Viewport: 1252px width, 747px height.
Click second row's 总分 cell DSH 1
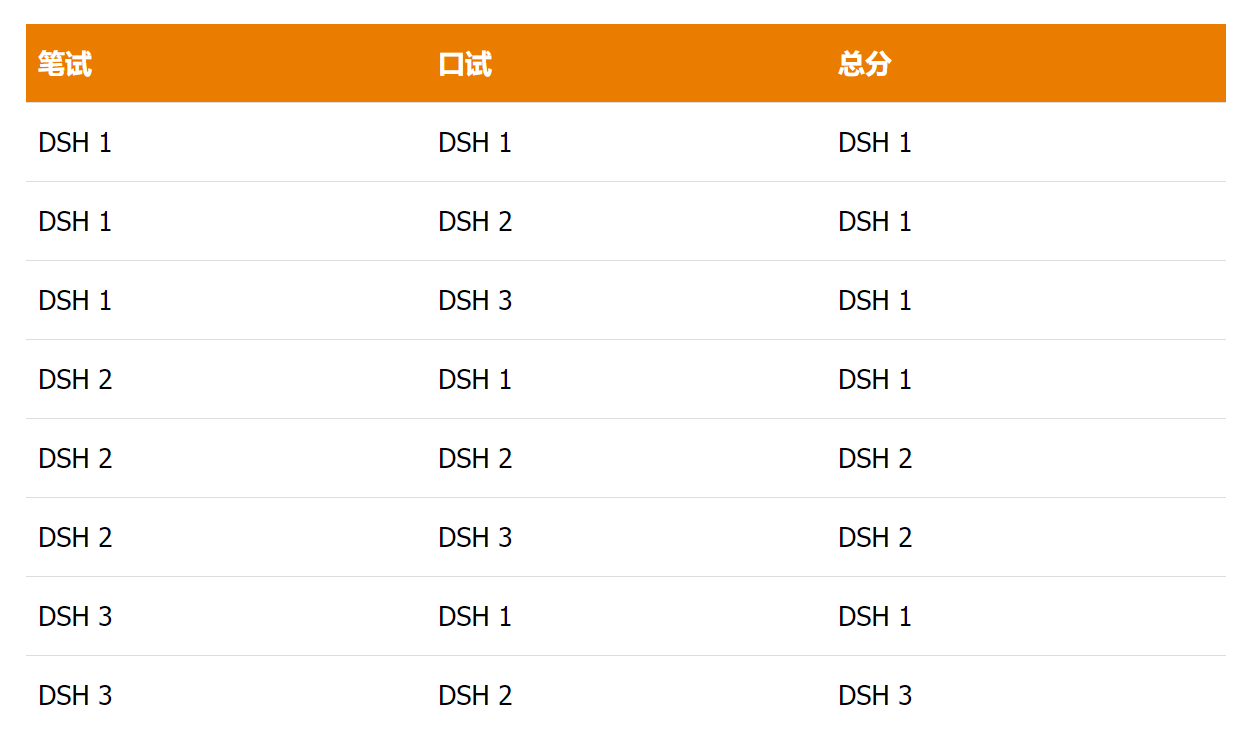click(x=875, y=222)
